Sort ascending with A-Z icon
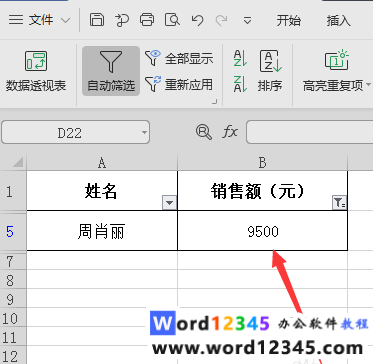Viewport: 373px width, 364px height. tap(240, 58)
